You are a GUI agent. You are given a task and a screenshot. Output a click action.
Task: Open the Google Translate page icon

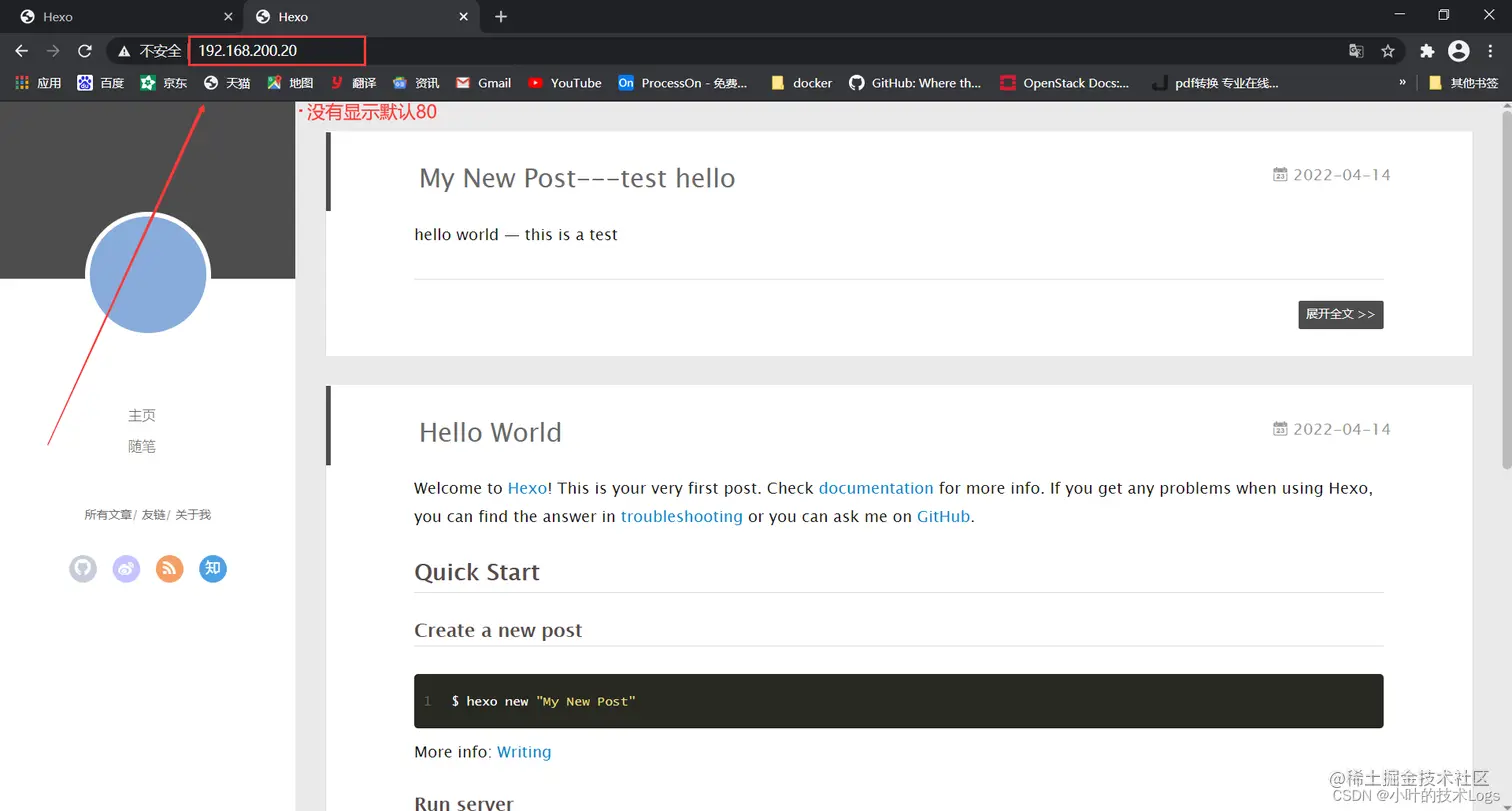tap(1356, 51)
